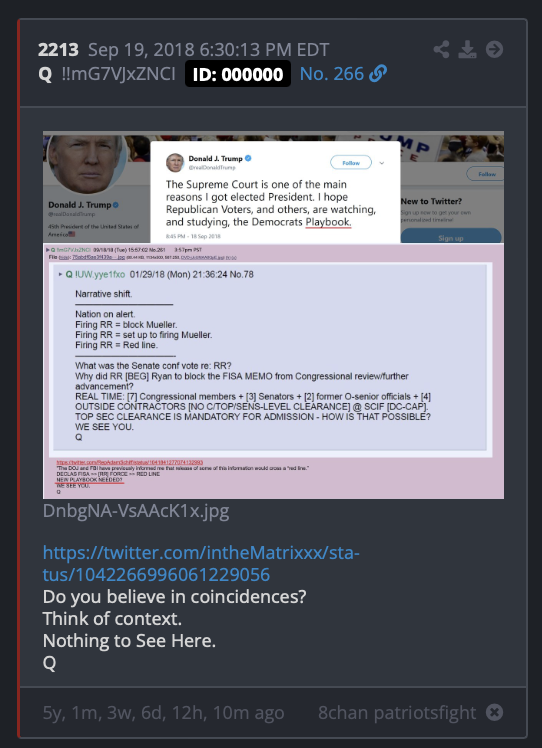
Task: Click Trump's profile avatar in the screenshot
Action: pos(87,163)
